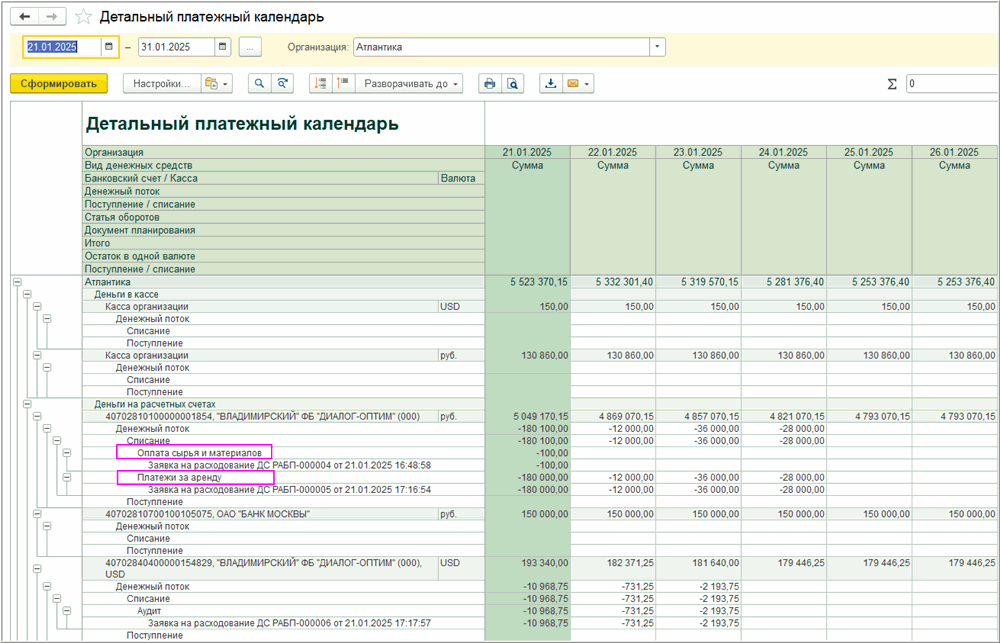Click the sum value input field
This screenshot has width=1000, height=643.
point(950,84)
